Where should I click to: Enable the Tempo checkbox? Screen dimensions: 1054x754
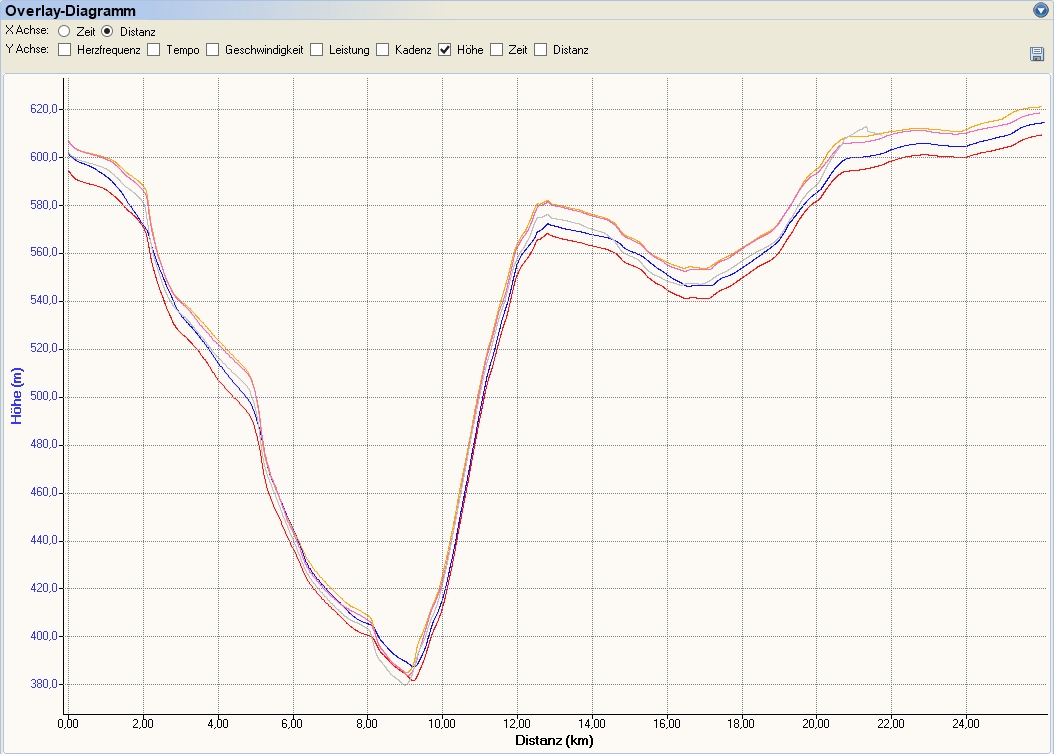(154, 50)
